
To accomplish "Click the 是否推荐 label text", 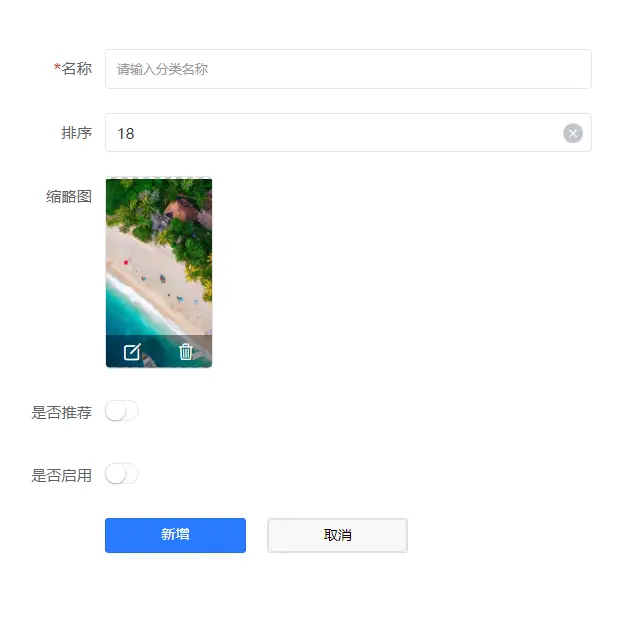I will 61,412.
